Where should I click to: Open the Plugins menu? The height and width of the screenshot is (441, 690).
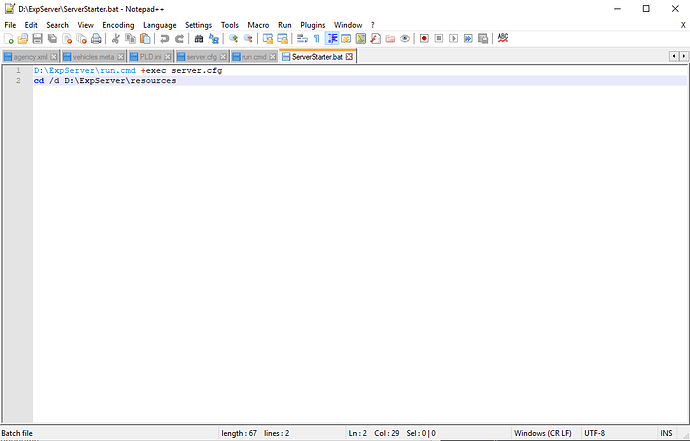[x=313, y=25]
